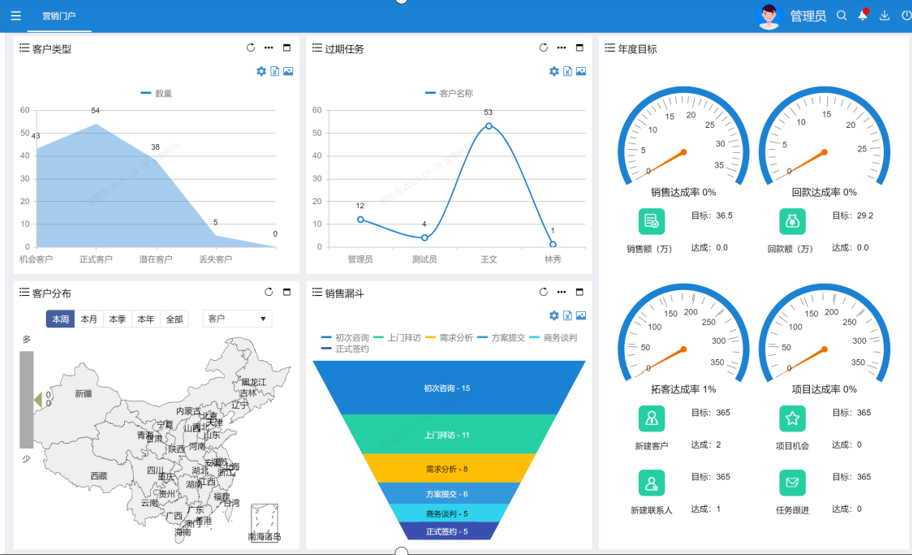Export 销售漏斗 chart to Excel
This screenshot has height=555, width=912.
(567, 316)
